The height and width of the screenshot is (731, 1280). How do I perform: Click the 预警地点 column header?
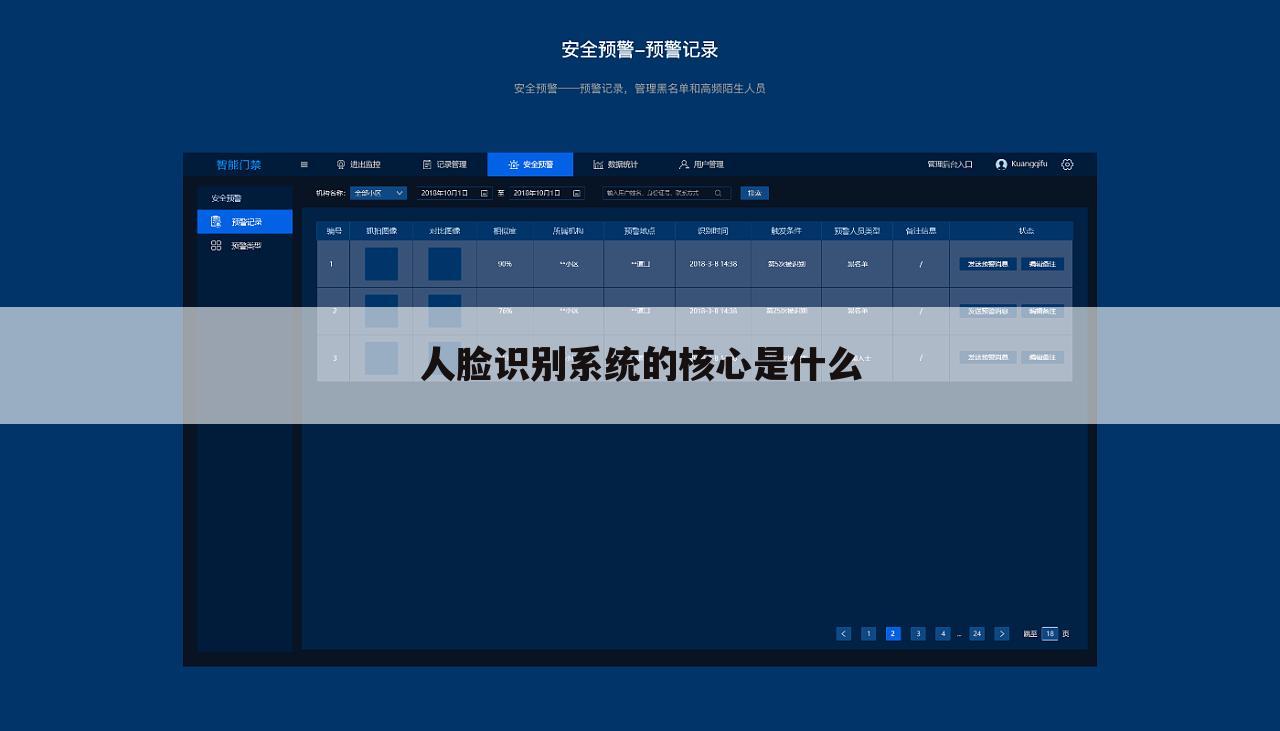point(640,231)
